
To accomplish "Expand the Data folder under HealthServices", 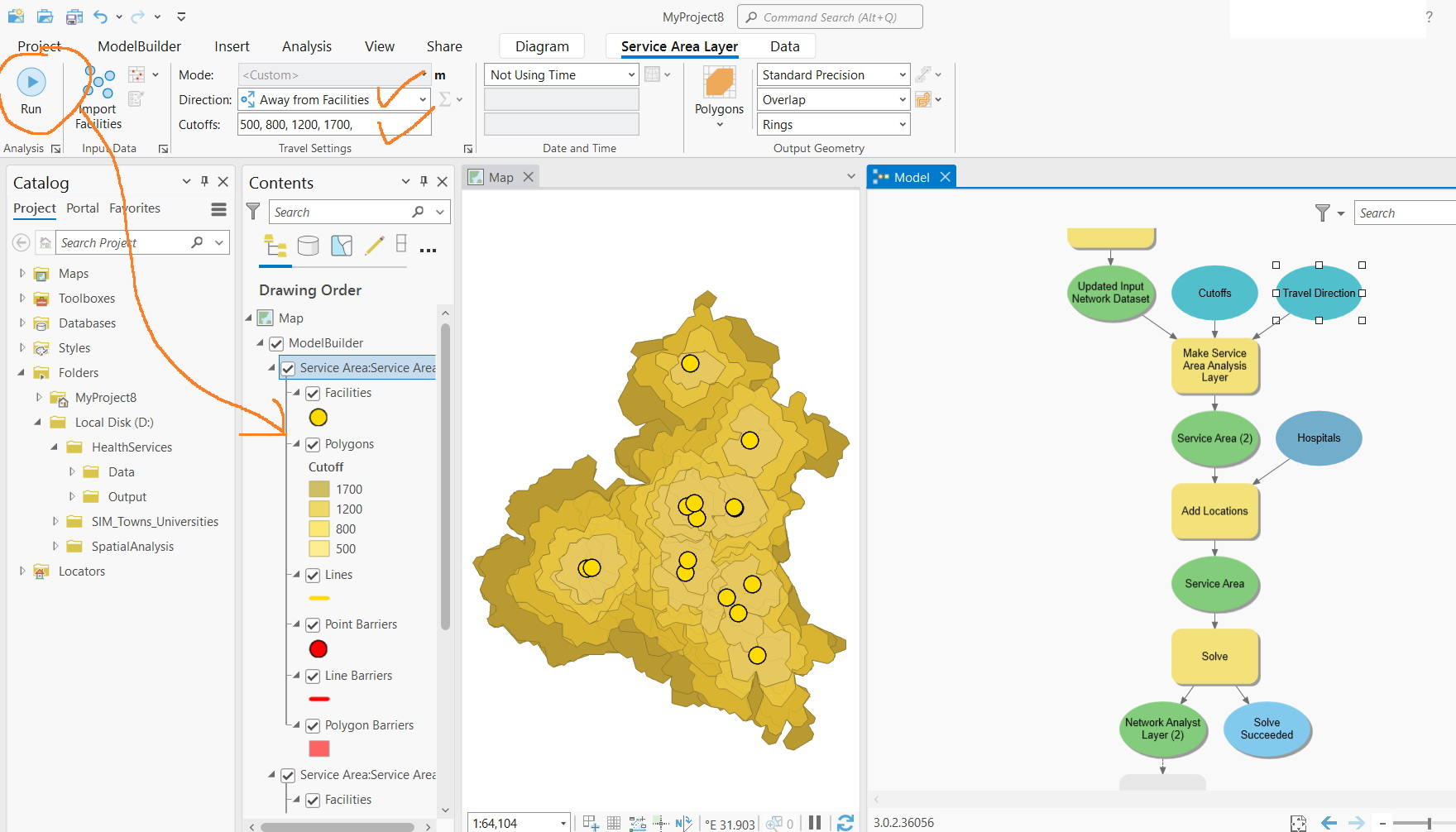I will point(71,471).
